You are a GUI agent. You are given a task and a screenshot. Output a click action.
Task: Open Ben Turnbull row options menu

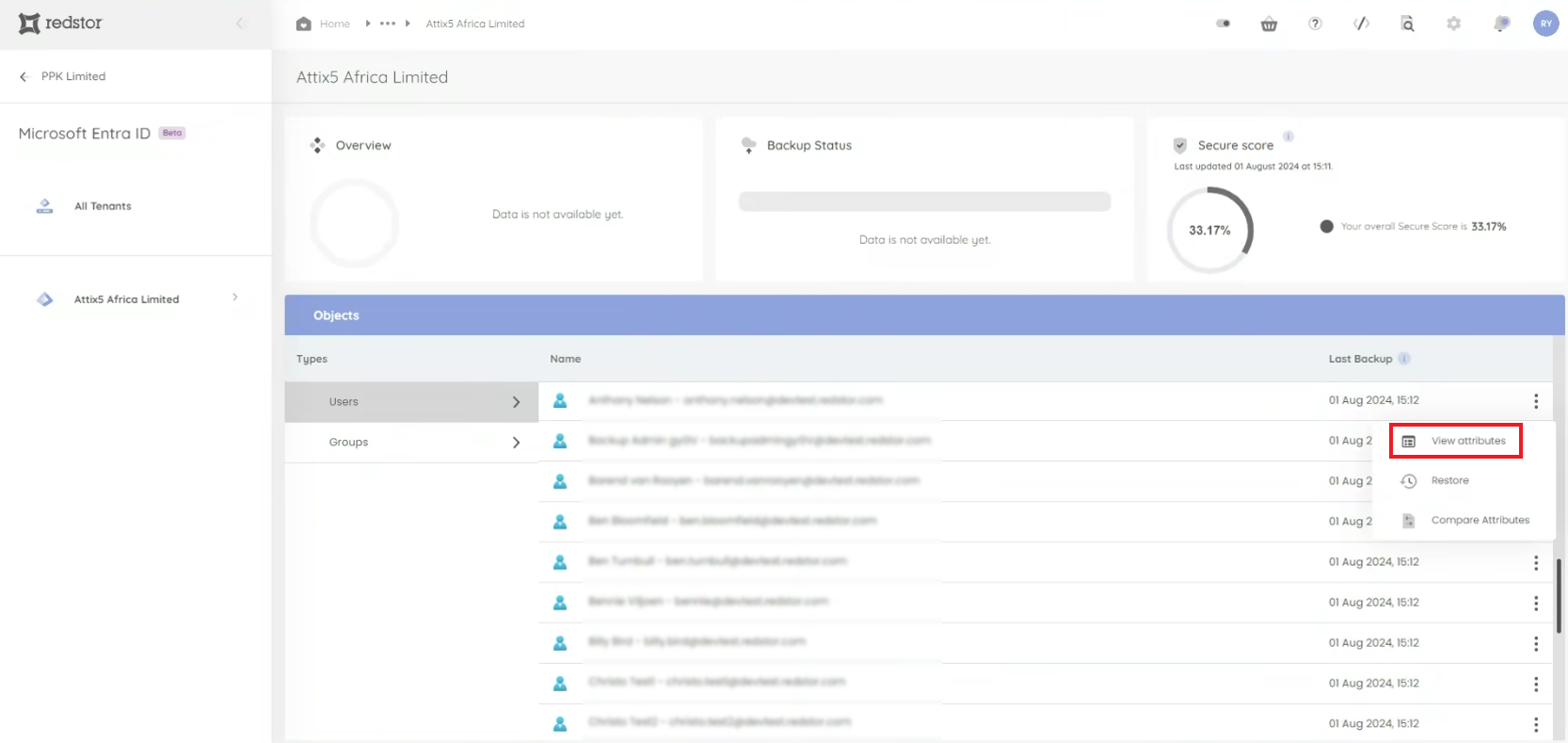1536,562
